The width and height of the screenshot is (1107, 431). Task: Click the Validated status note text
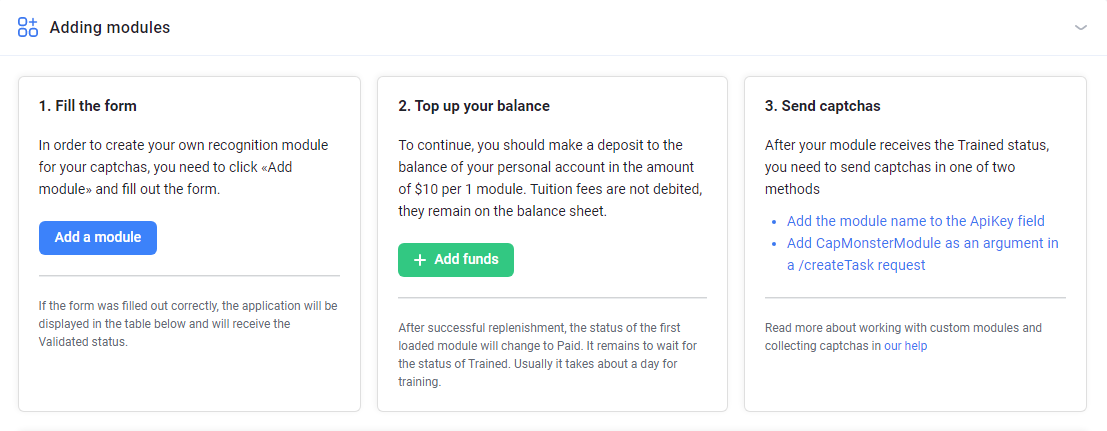pyautogui.click(x=188, y=324)
